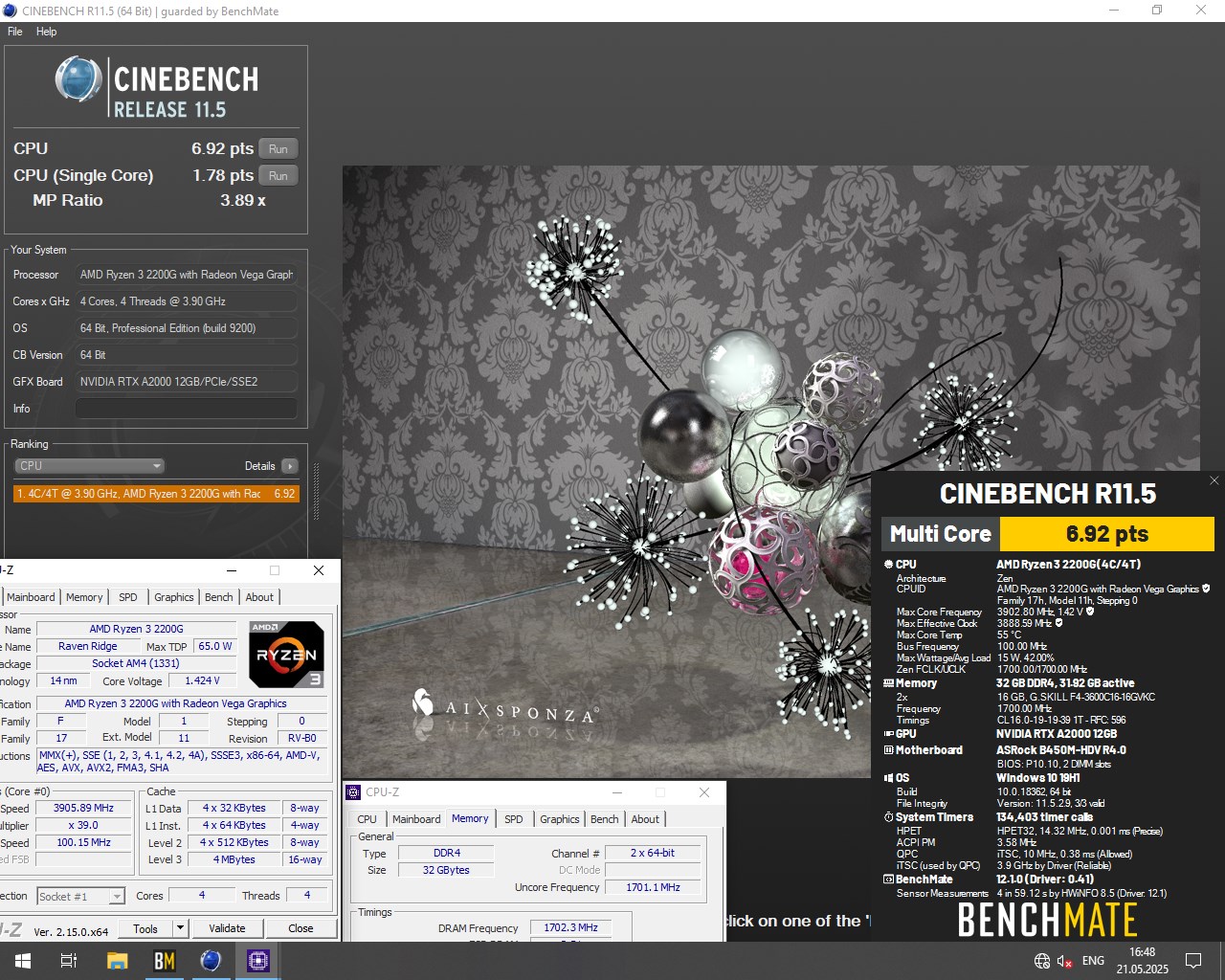
Task: Click the Info input field
Action: pyautogui.click(x=186, y=409)
